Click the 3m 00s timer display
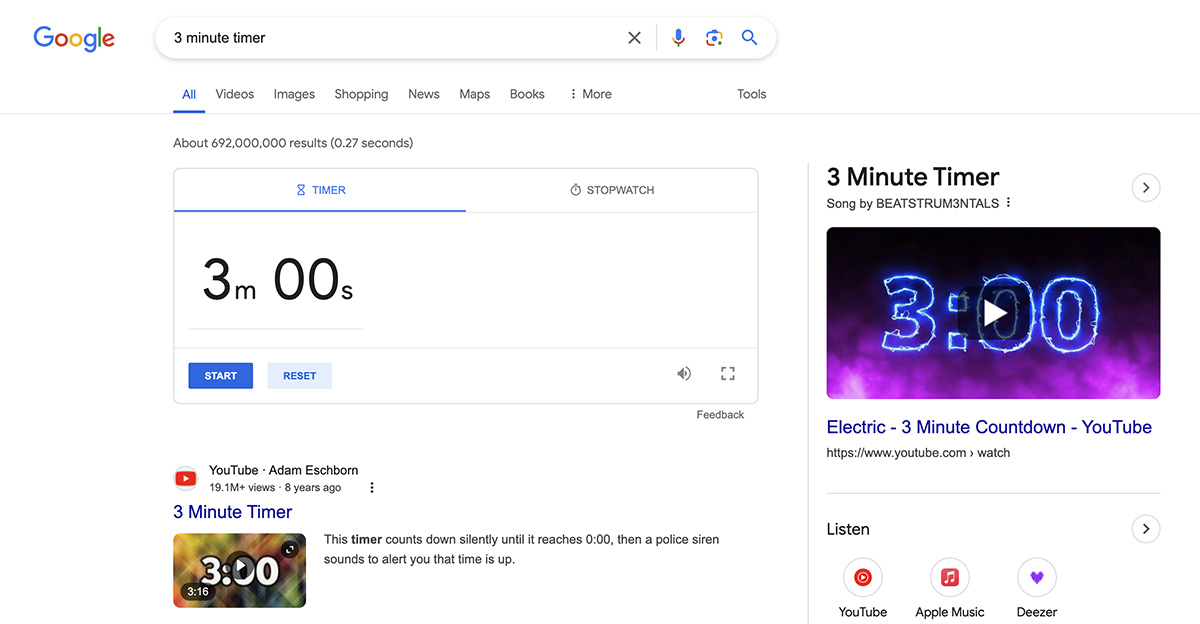Screen dimensions: 1200x624 [x=277, y=280]
